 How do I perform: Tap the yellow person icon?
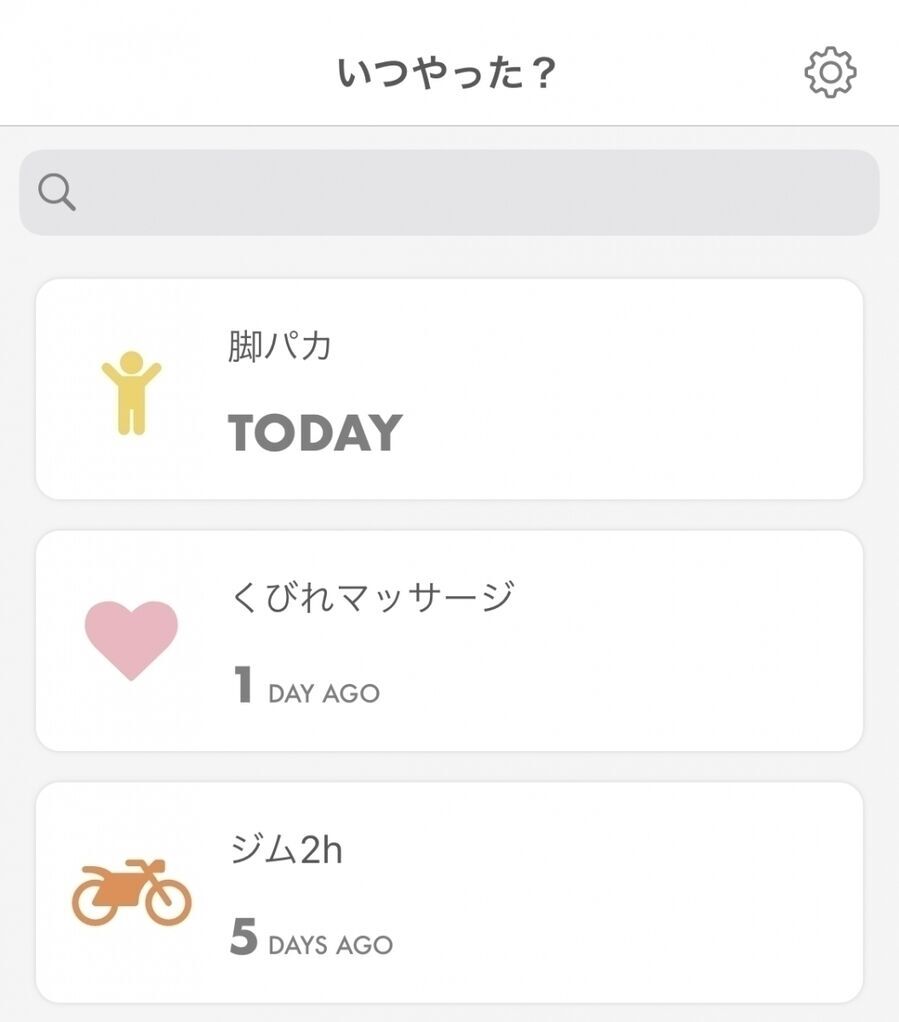131,392
